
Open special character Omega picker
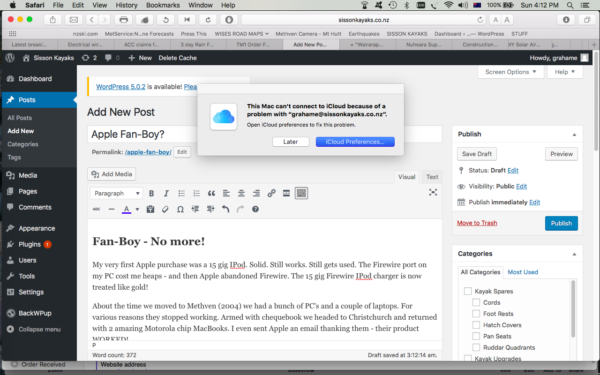pos(180,209)
